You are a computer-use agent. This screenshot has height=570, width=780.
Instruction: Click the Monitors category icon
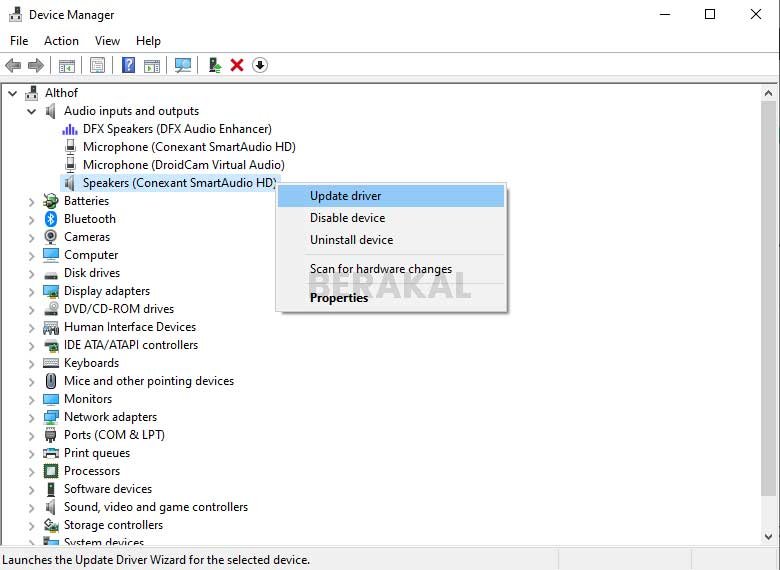pyautogui.click(x=51, y=399)
